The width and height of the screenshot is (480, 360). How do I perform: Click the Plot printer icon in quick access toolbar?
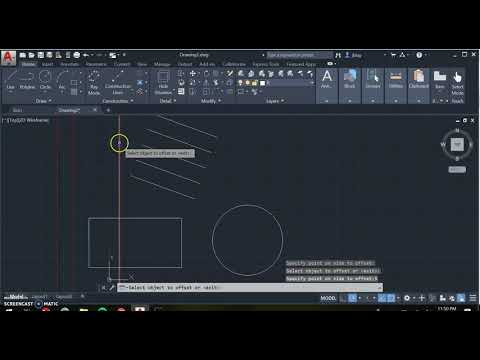(x=76, y=55)
